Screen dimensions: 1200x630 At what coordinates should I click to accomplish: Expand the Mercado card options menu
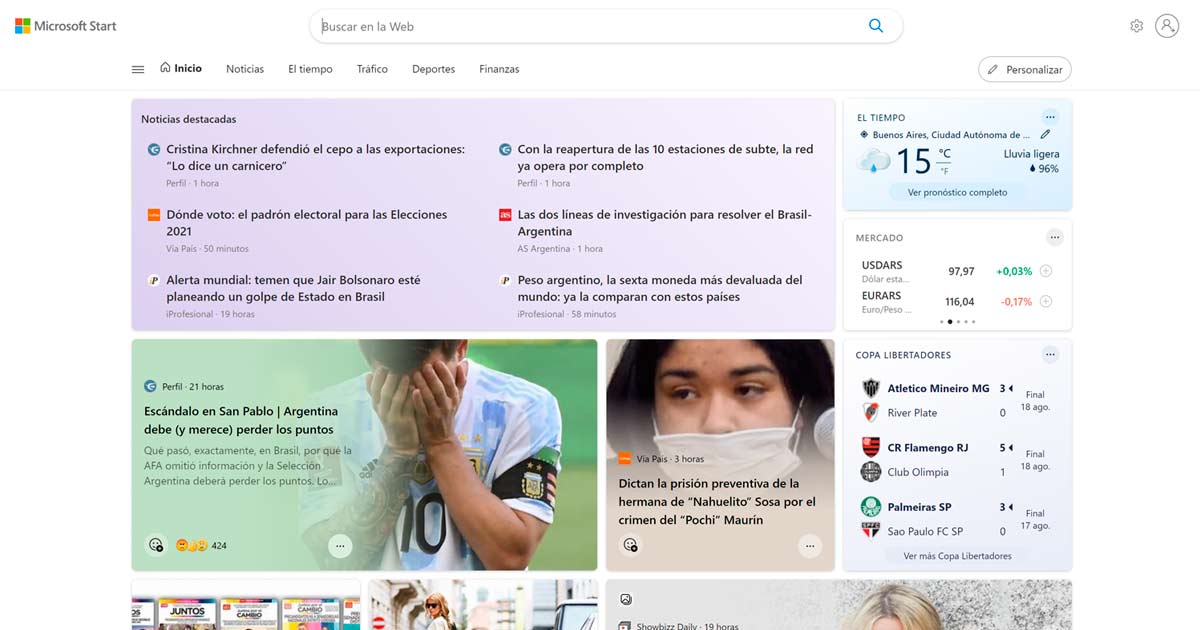pos(1055,238)
